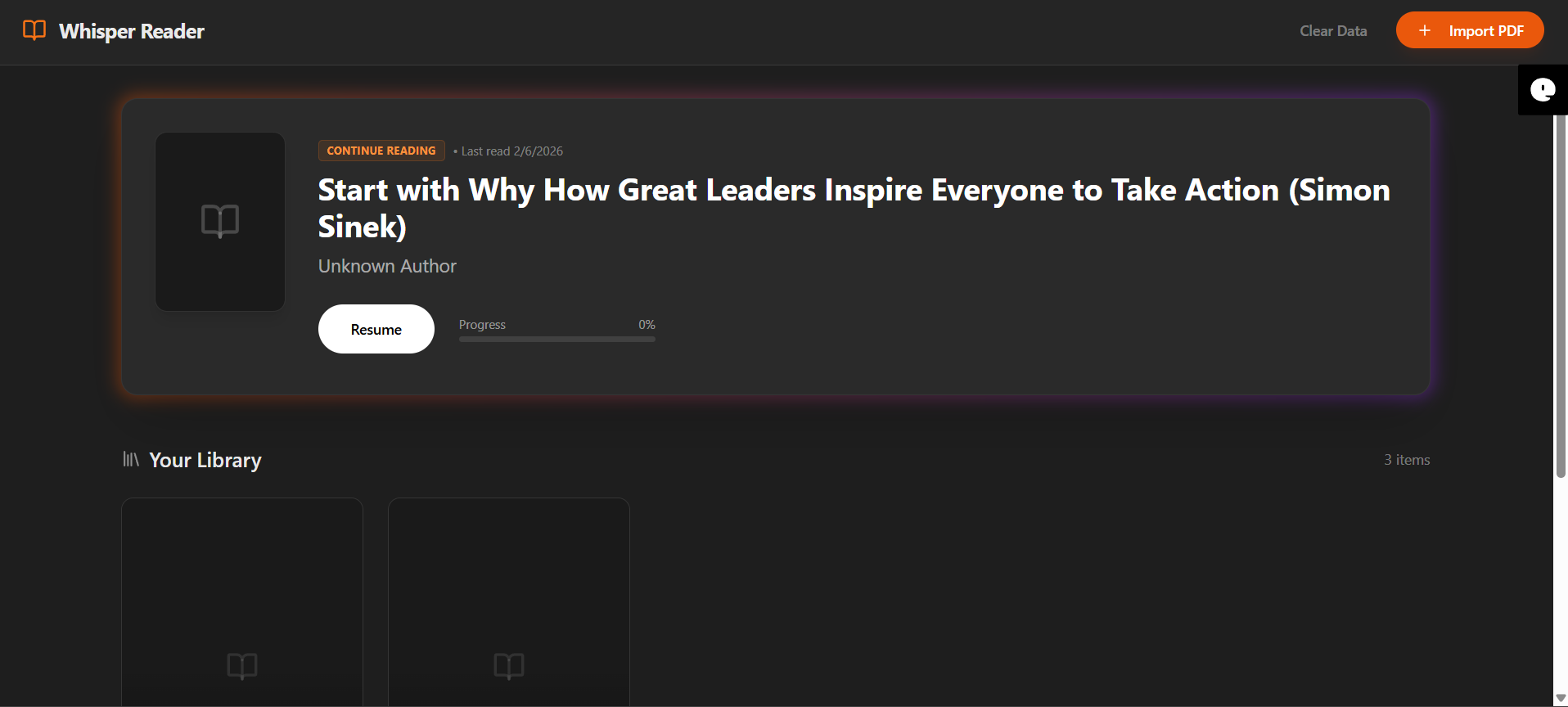Click the scrollbar down arrow
This screenshot has width=1568, height=707.
(x=1561, y=698)
